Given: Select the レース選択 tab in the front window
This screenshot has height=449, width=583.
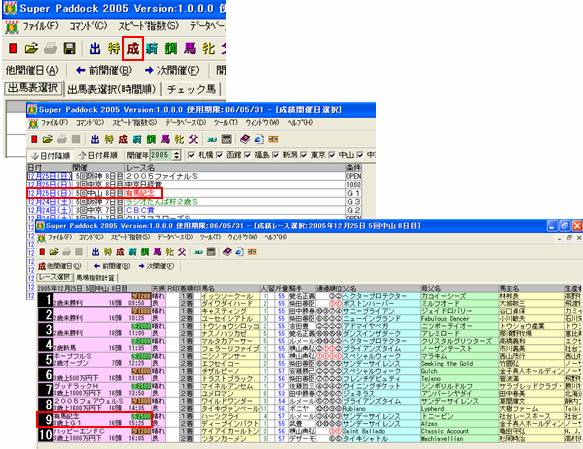Looking at the screenshot, I should [x=55, y=277].
